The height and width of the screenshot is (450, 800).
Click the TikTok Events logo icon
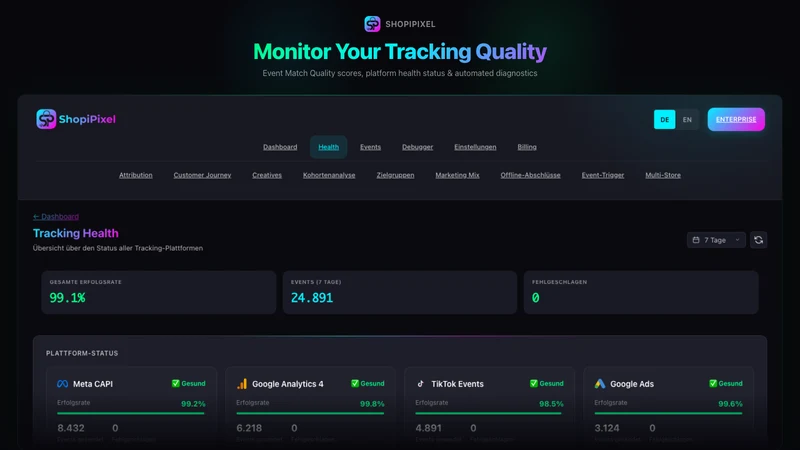pos(420,384)
